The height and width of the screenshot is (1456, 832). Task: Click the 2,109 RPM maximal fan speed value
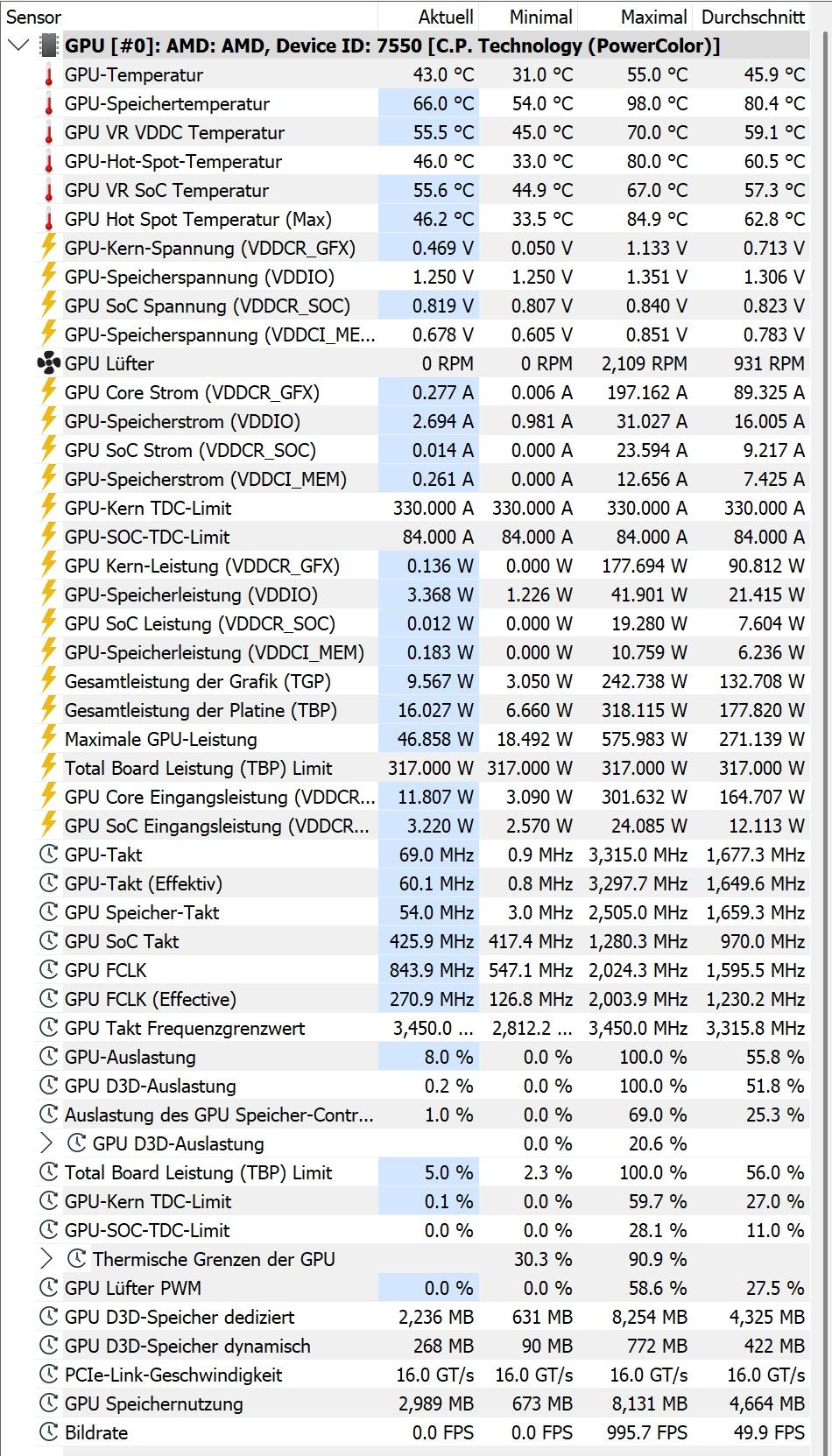(x=645, y=363)
